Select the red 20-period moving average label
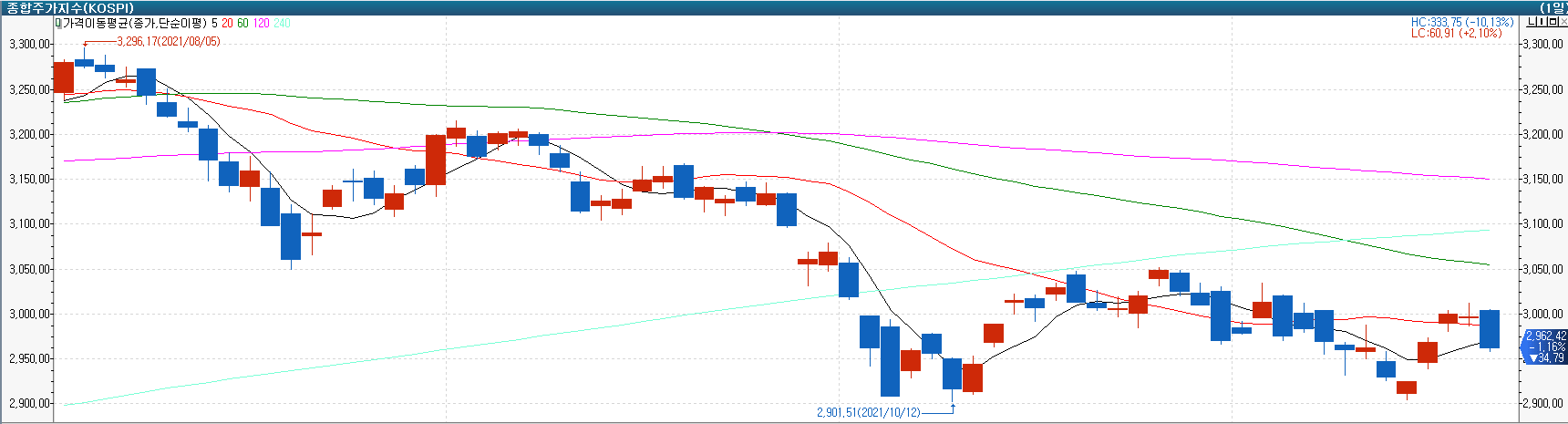 click(227, 23)
